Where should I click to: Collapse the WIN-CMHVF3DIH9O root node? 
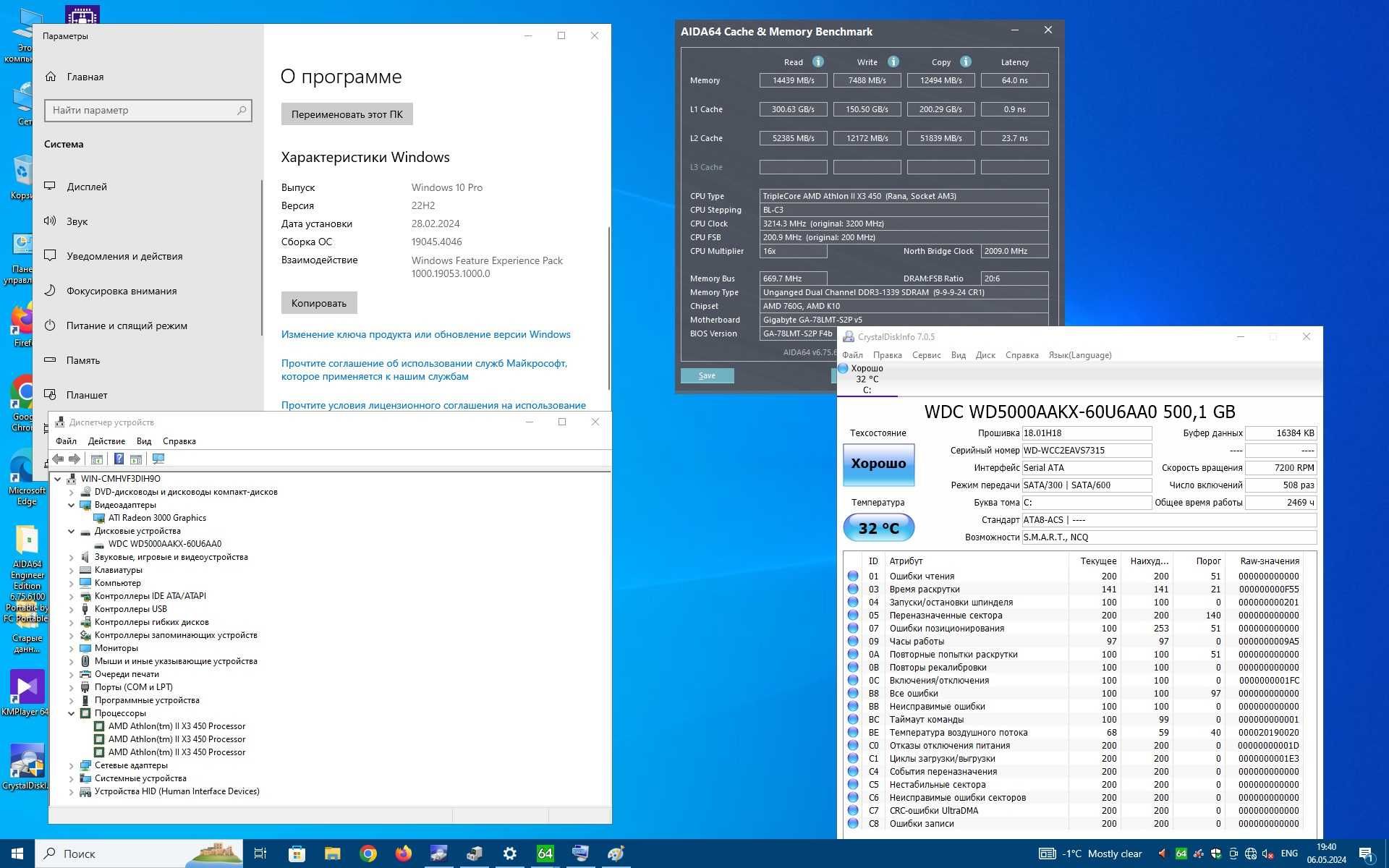pyautogui.click(x=58, y=479)
